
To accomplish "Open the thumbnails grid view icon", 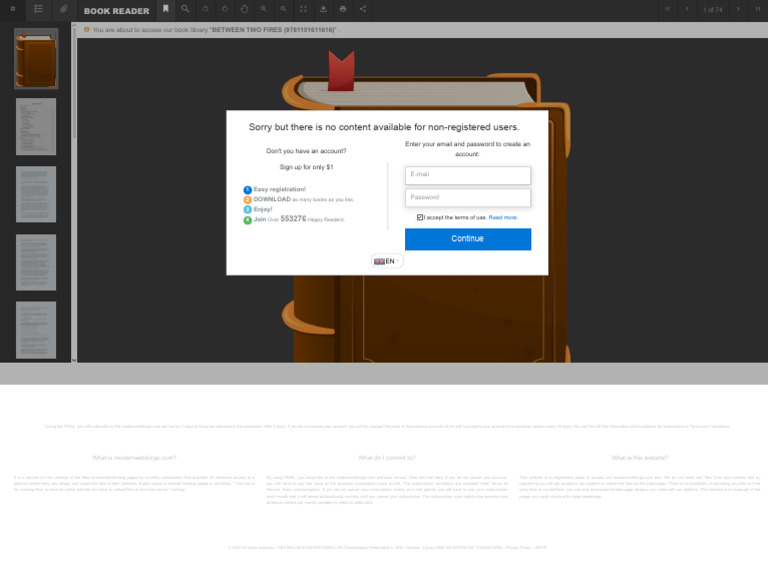I will point(13,9).
